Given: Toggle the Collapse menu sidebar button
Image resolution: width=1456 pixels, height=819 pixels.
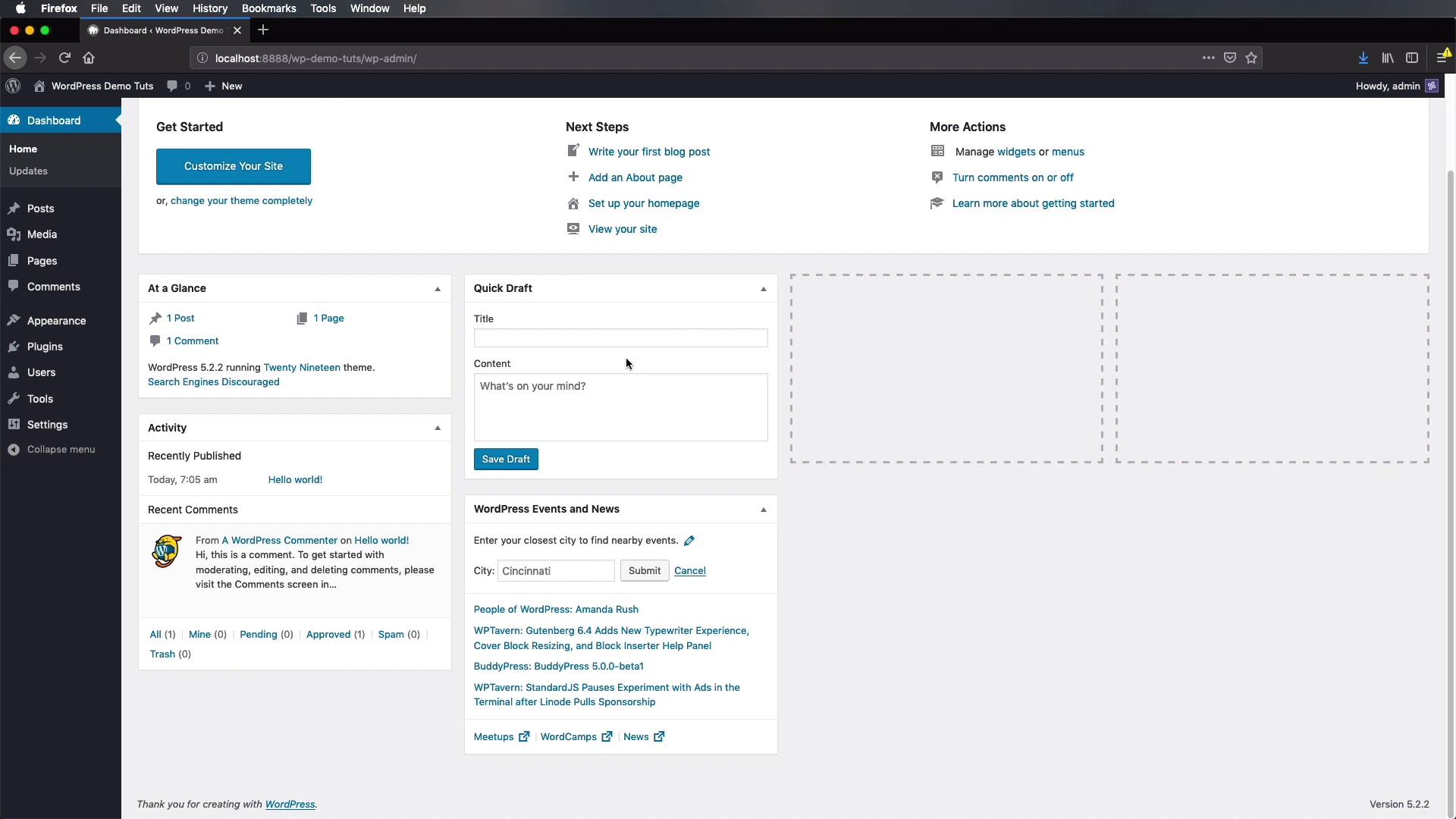Looking at the screenshot, I should [x=60, y=449].
